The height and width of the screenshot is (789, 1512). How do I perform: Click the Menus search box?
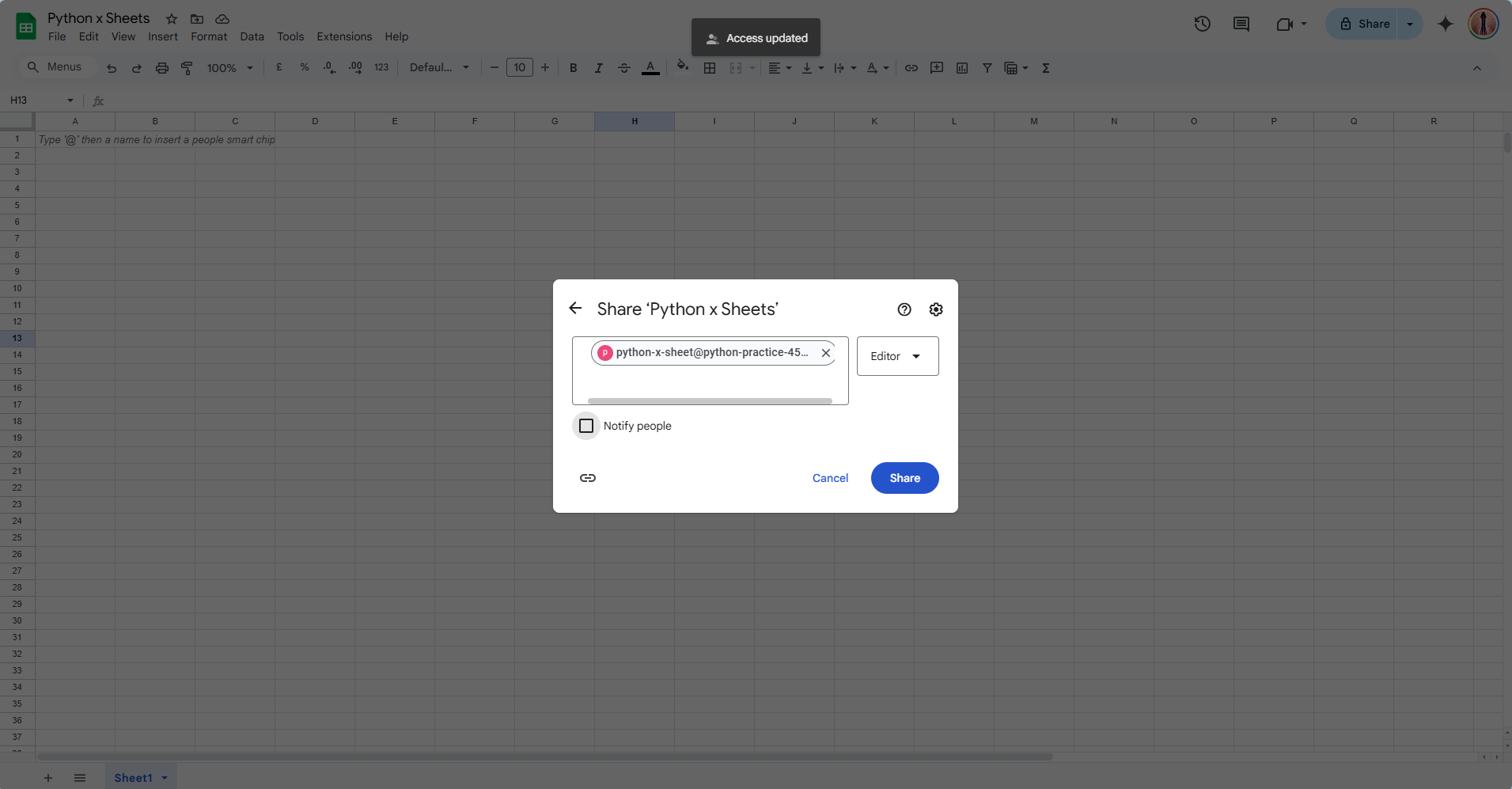click(58, 67)
